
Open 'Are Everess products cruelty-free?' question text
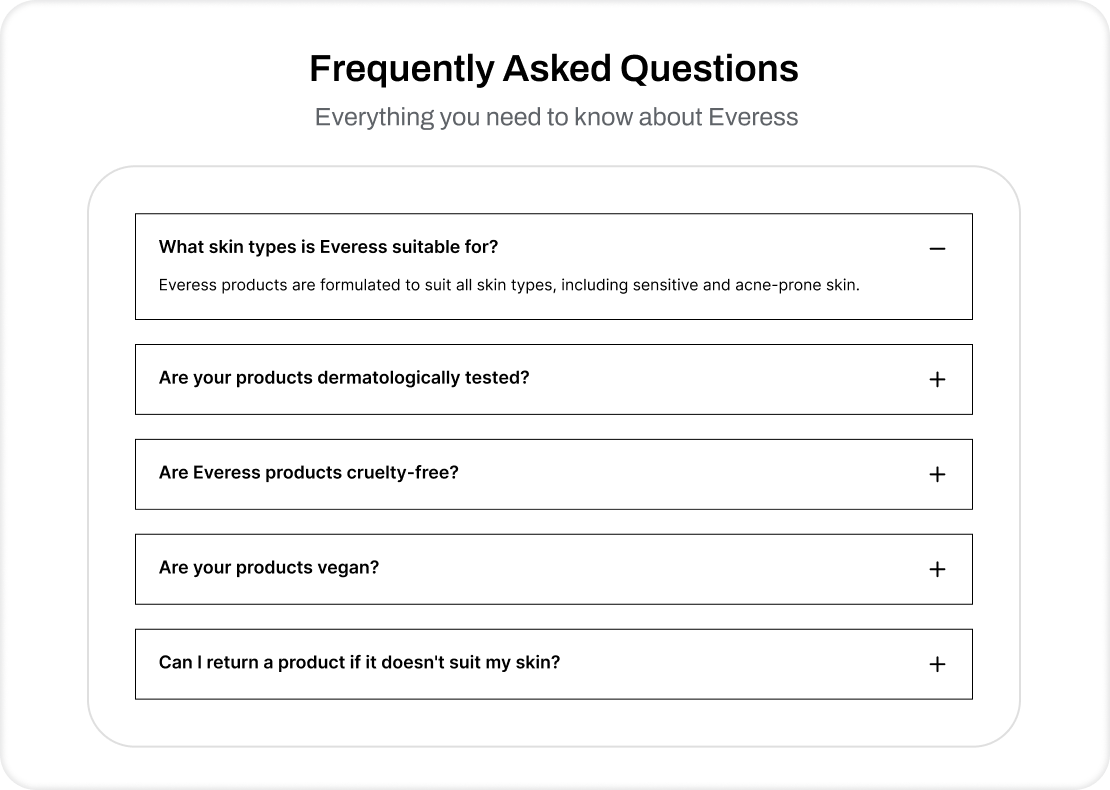308,473
